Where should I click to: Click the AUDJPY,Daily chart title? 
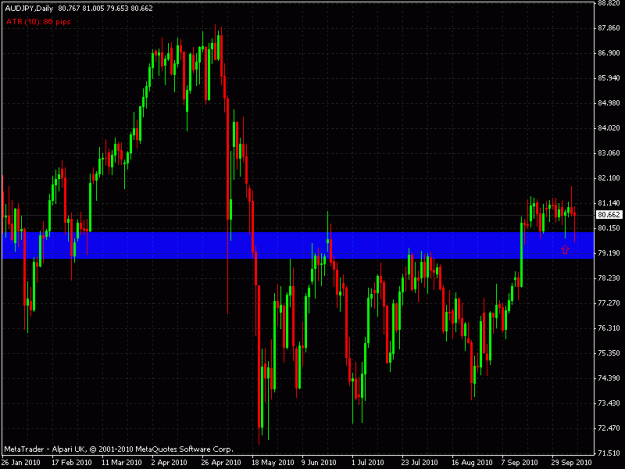coord(29,8)
